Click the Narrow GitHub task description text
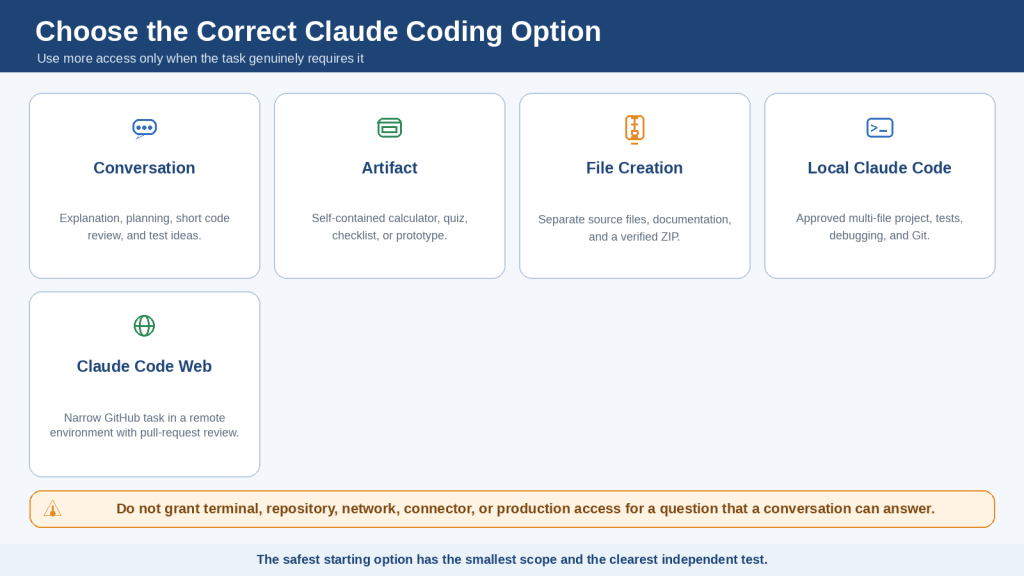Image resolution: width=1024 pixels, height=576 pixels. [144, 425]
